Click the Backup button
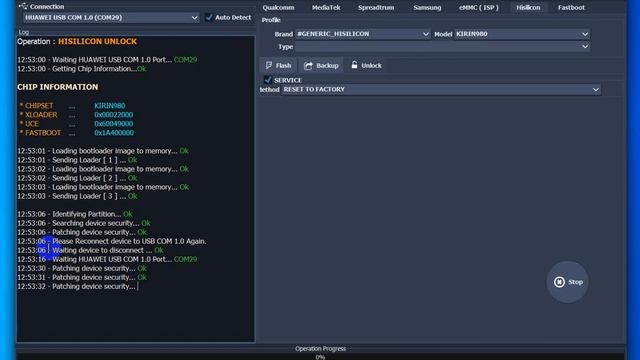Viewport: 640px width, 360px height. click(321, 65)
